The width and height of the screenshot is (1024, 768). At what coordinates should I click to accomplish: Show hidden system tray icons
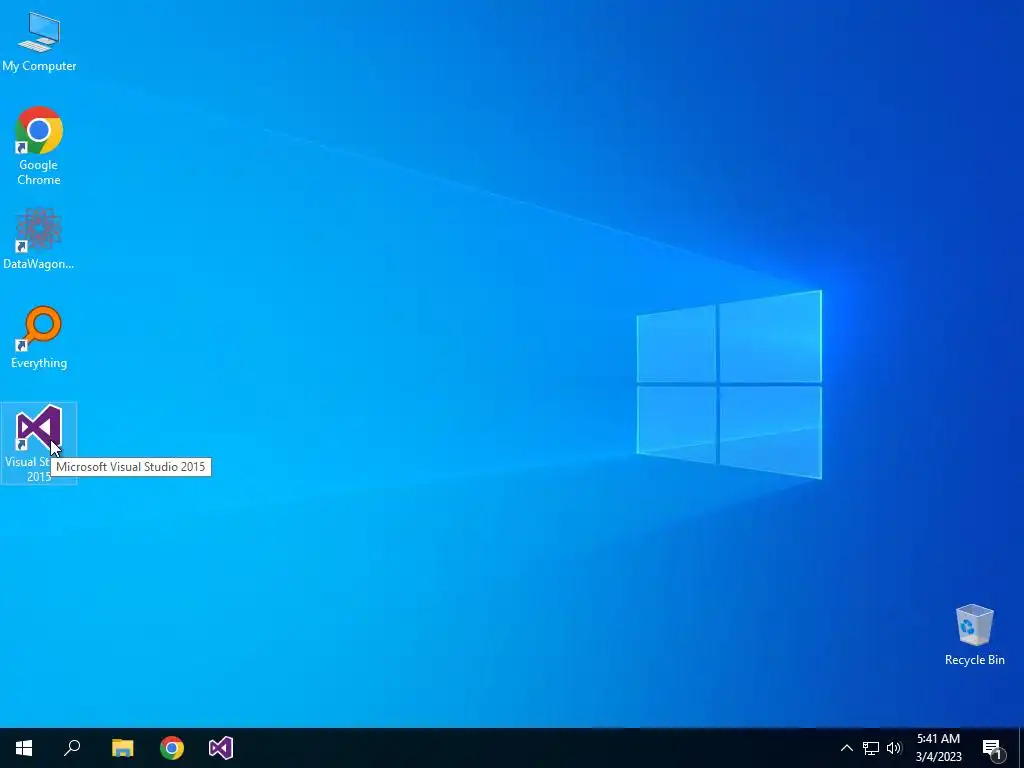tap(846, 748)
